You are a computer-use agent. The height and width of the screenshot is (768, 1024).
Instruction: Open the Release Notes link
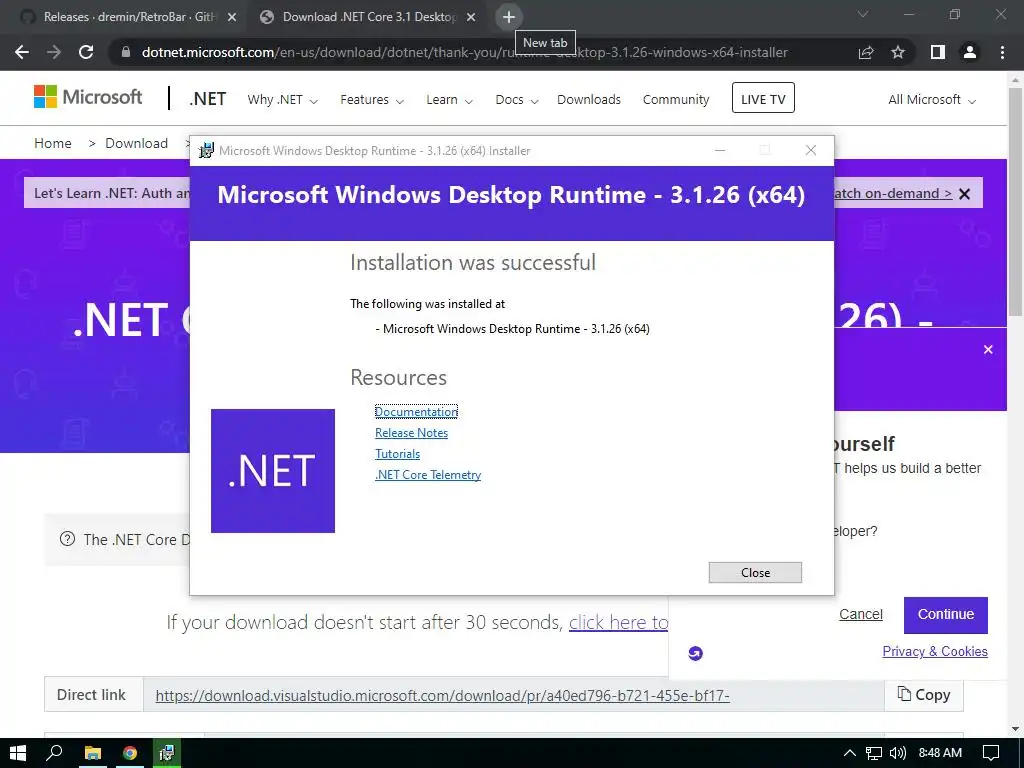(411, 432)
